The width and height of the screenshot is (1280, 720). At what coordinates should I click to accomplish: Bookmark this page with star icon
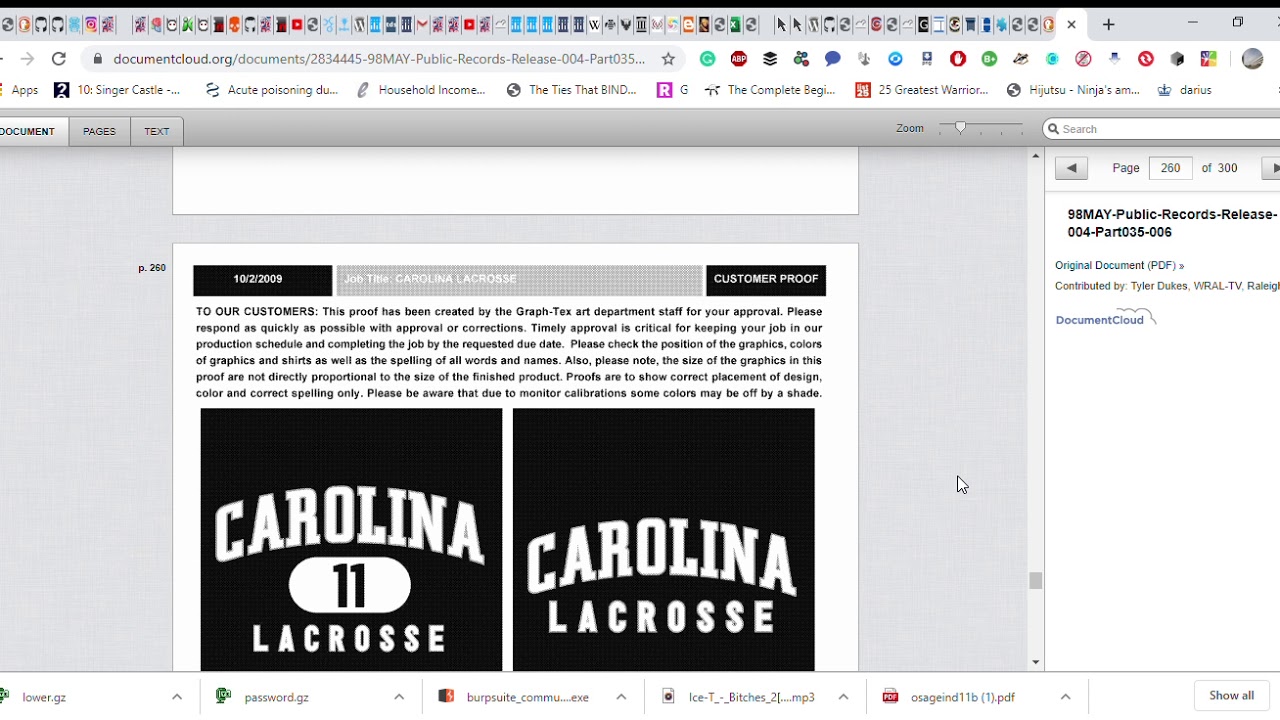tap(669, 59)
